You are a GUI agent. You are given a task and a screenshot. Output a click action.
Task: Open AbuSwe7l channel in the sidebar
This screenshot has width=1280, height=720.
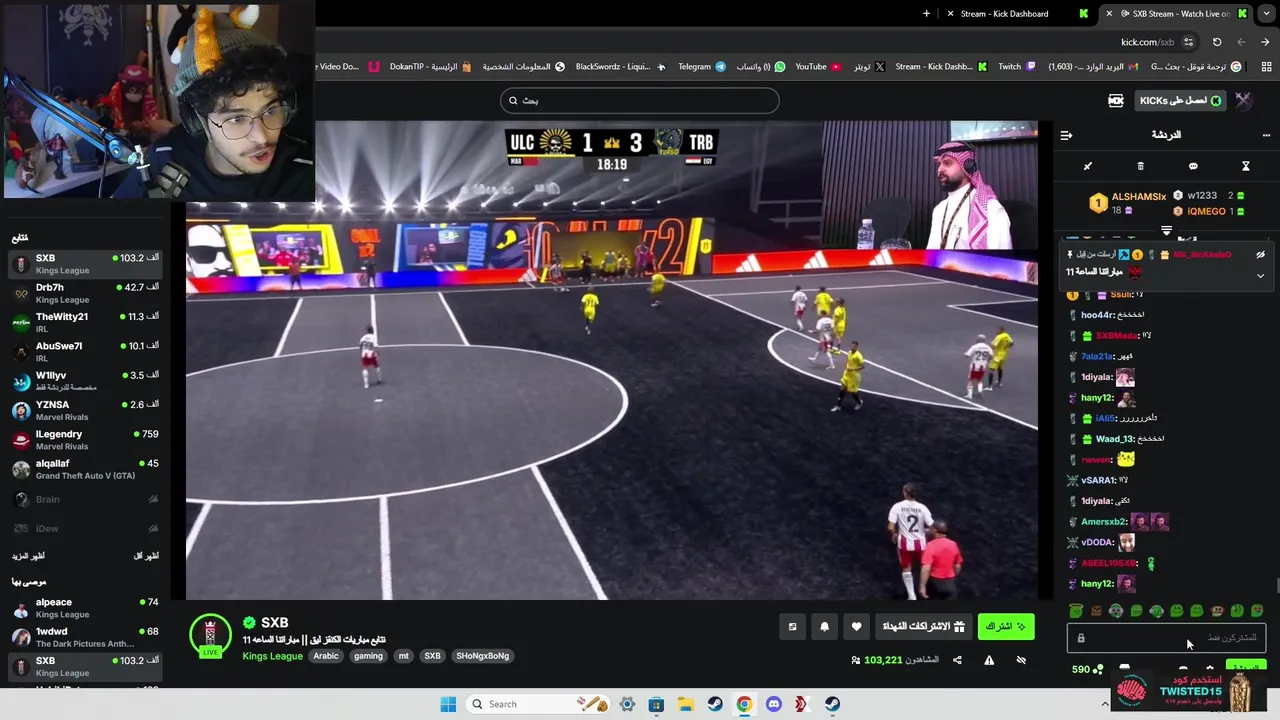(x=85, y=352)
